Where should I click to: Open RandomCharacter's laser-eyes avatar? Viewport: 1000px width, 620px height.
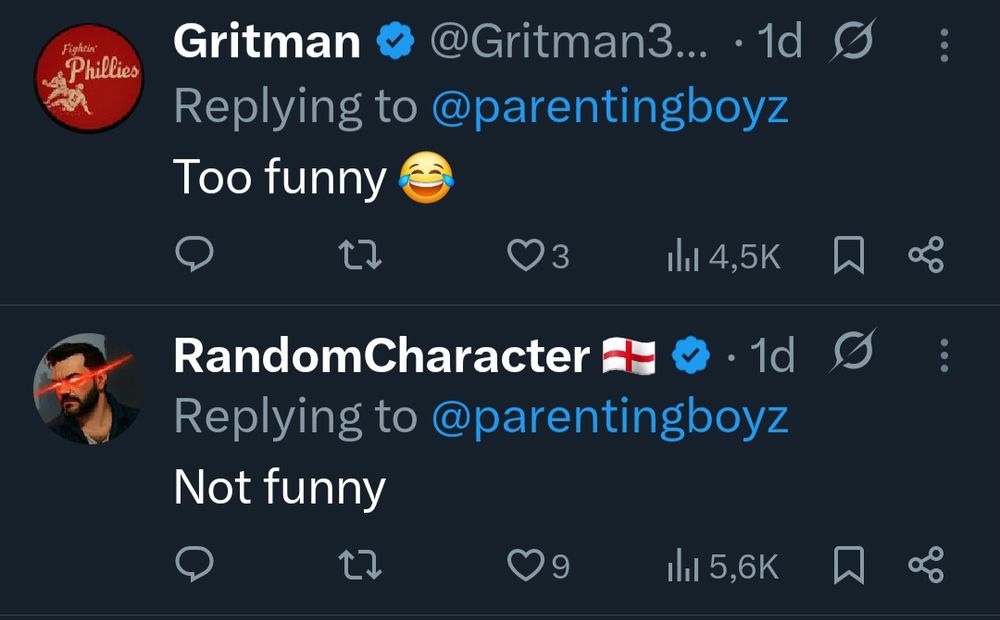tap(88, 388)
